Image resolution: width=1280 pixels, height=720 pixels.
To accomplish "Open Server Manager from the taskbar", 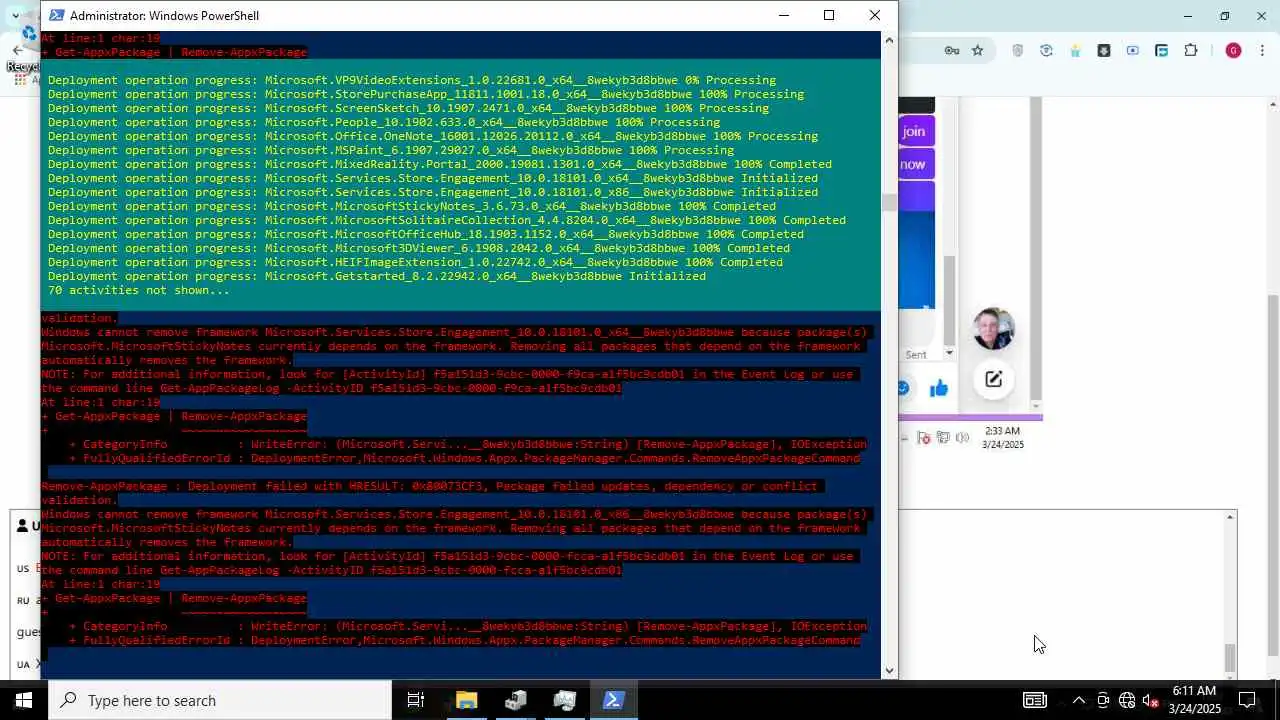I will [x=515, y=700].
